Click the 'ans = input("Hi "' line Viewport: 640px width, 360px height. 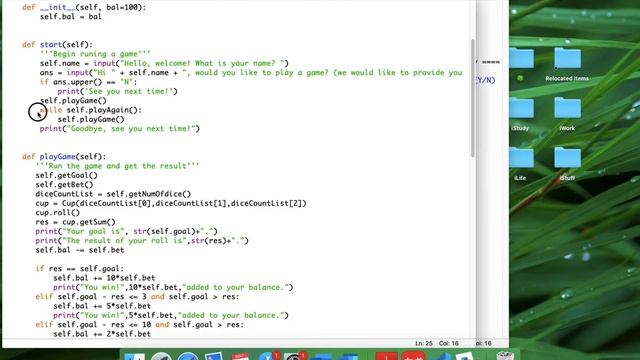click(251, 73)
